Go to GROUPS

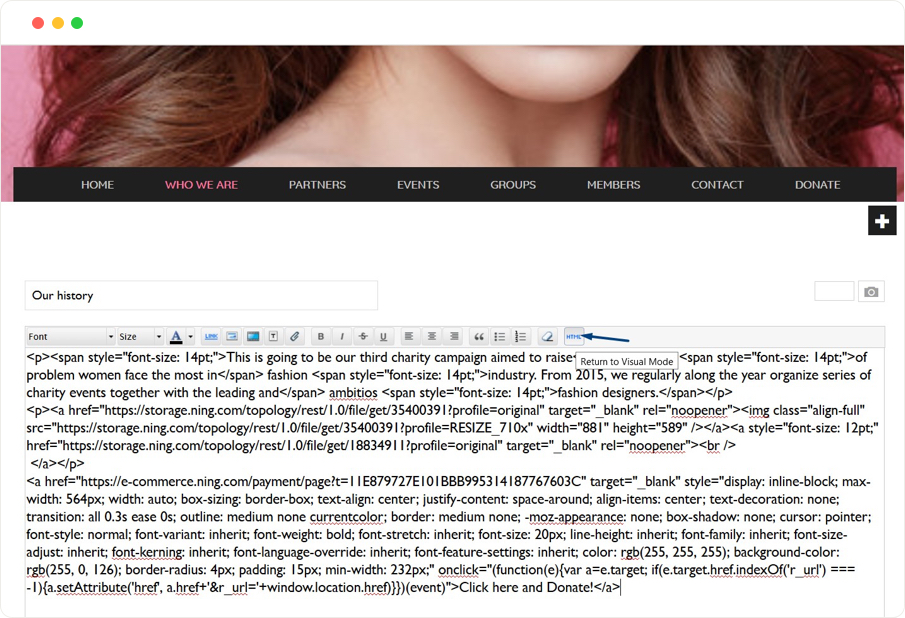click(513, 185)
